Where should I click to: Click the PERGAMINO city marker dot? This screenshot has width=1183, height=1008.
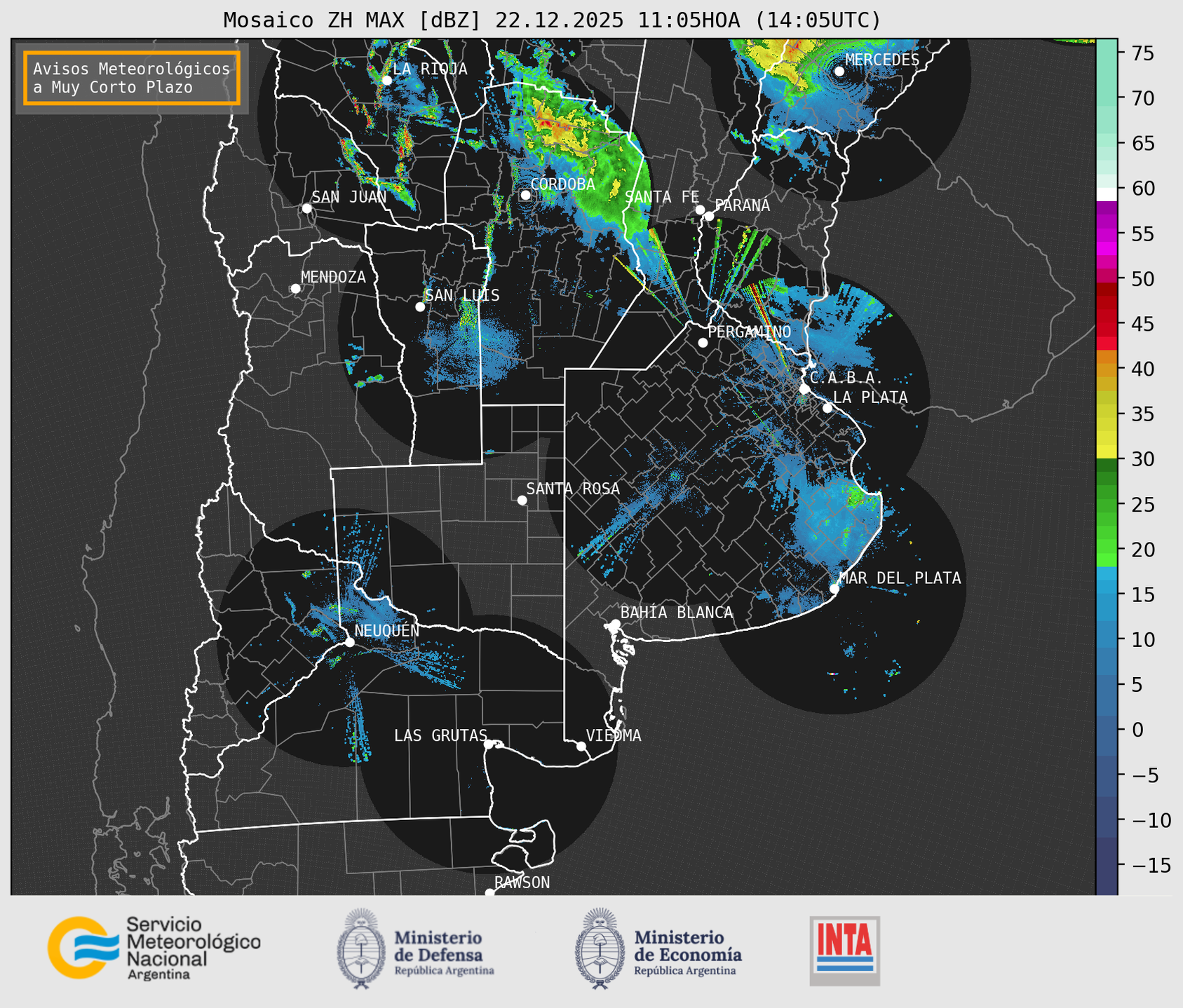pos(703,343)
